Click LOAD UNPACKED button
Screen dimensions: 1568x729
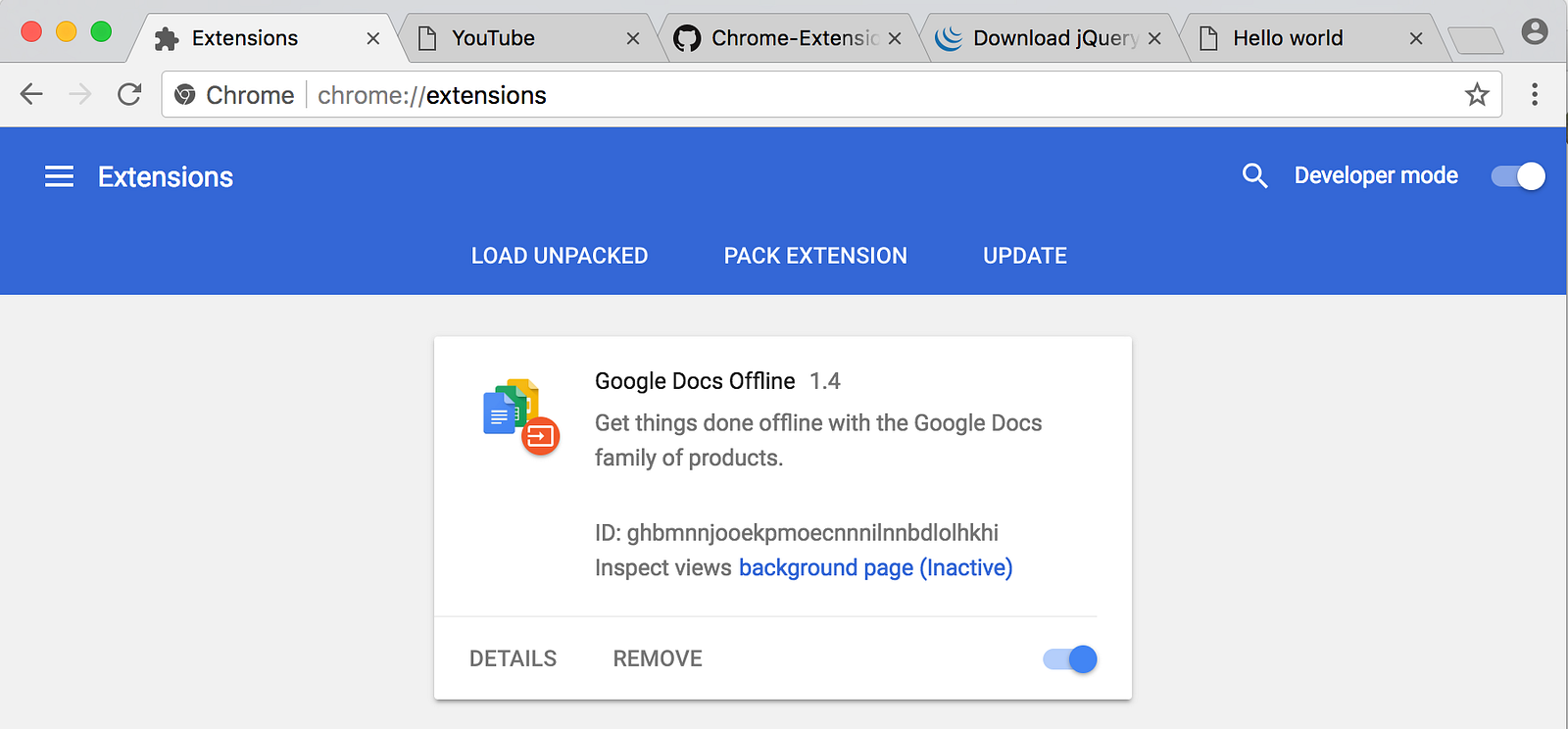coord(560,256)
